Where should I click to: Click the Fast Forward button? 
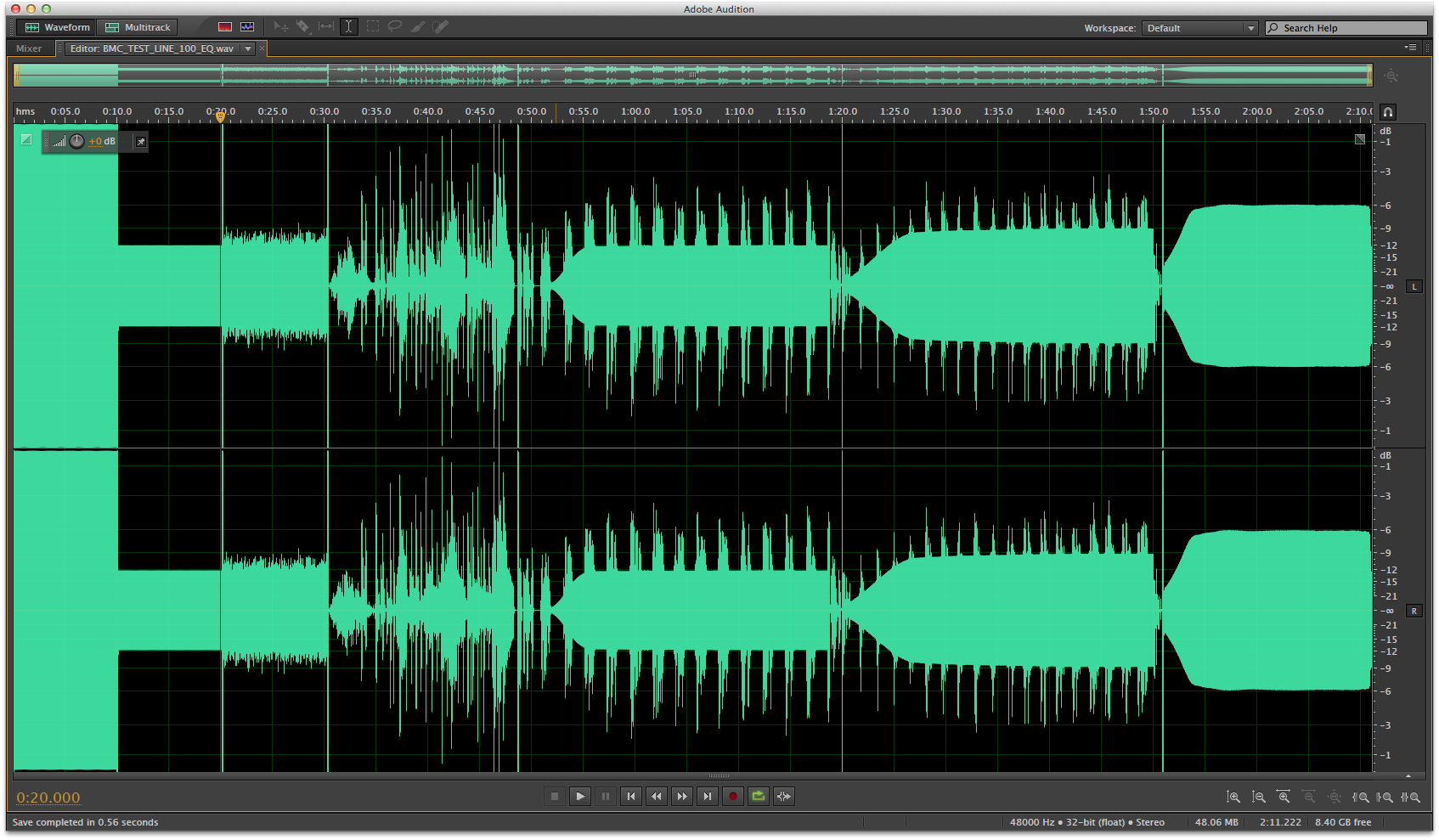click(682, 797)
